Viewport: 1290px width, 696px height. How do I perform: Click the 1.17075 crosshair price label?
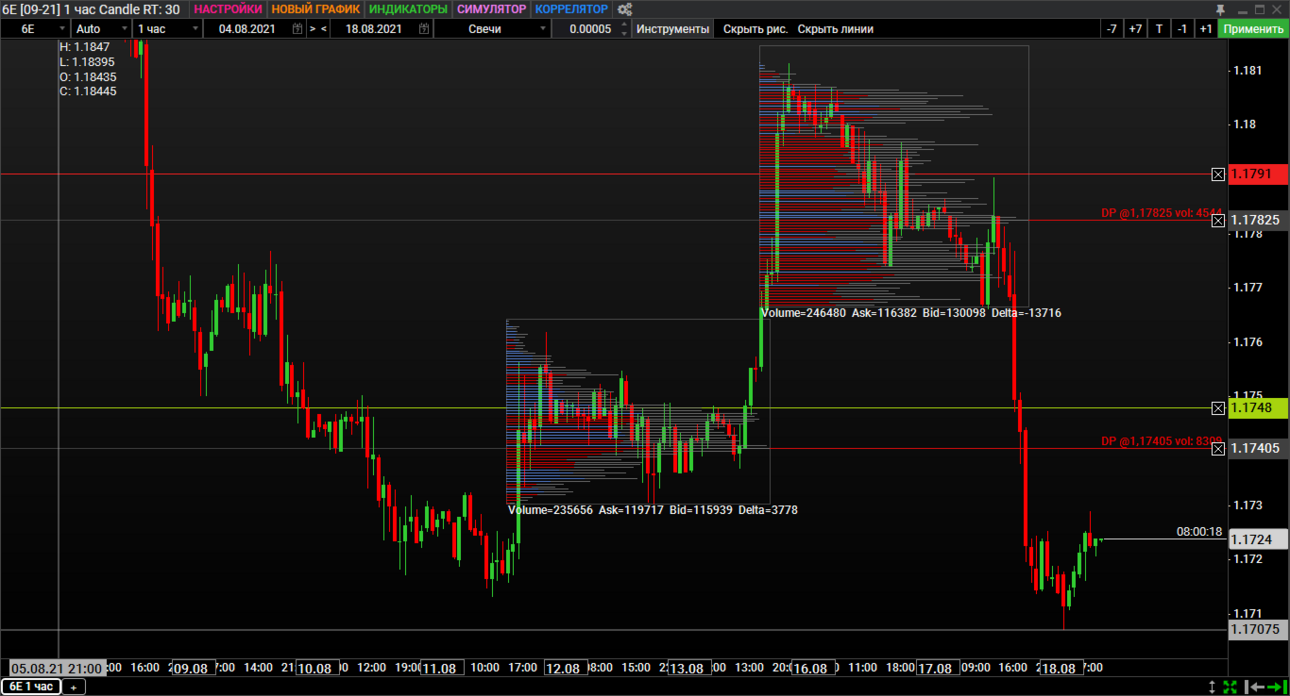(1258, 630)
